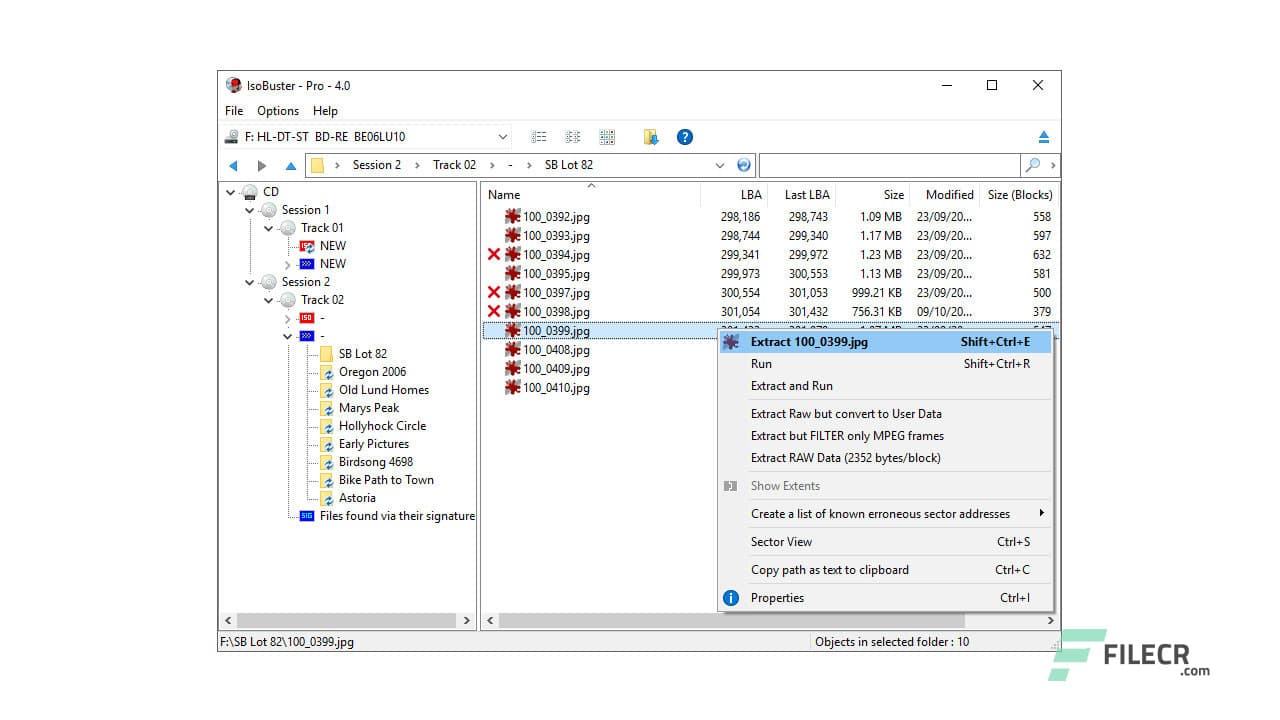Screen dimensions: 1280x720
Task: Open the drive selection dropdown
Action: (503, 136)
